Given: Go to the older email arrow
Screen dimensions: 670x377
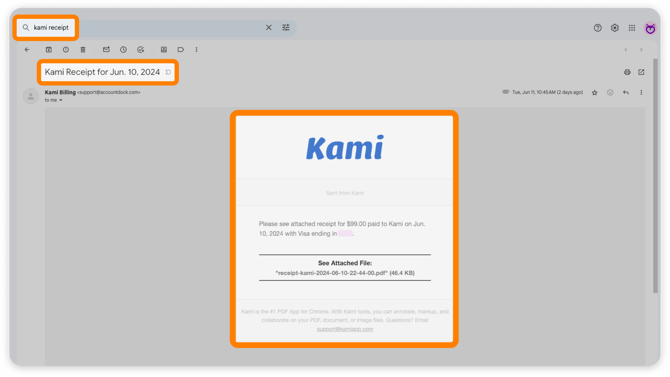Looking at the screenshot, I should point(641,50).
